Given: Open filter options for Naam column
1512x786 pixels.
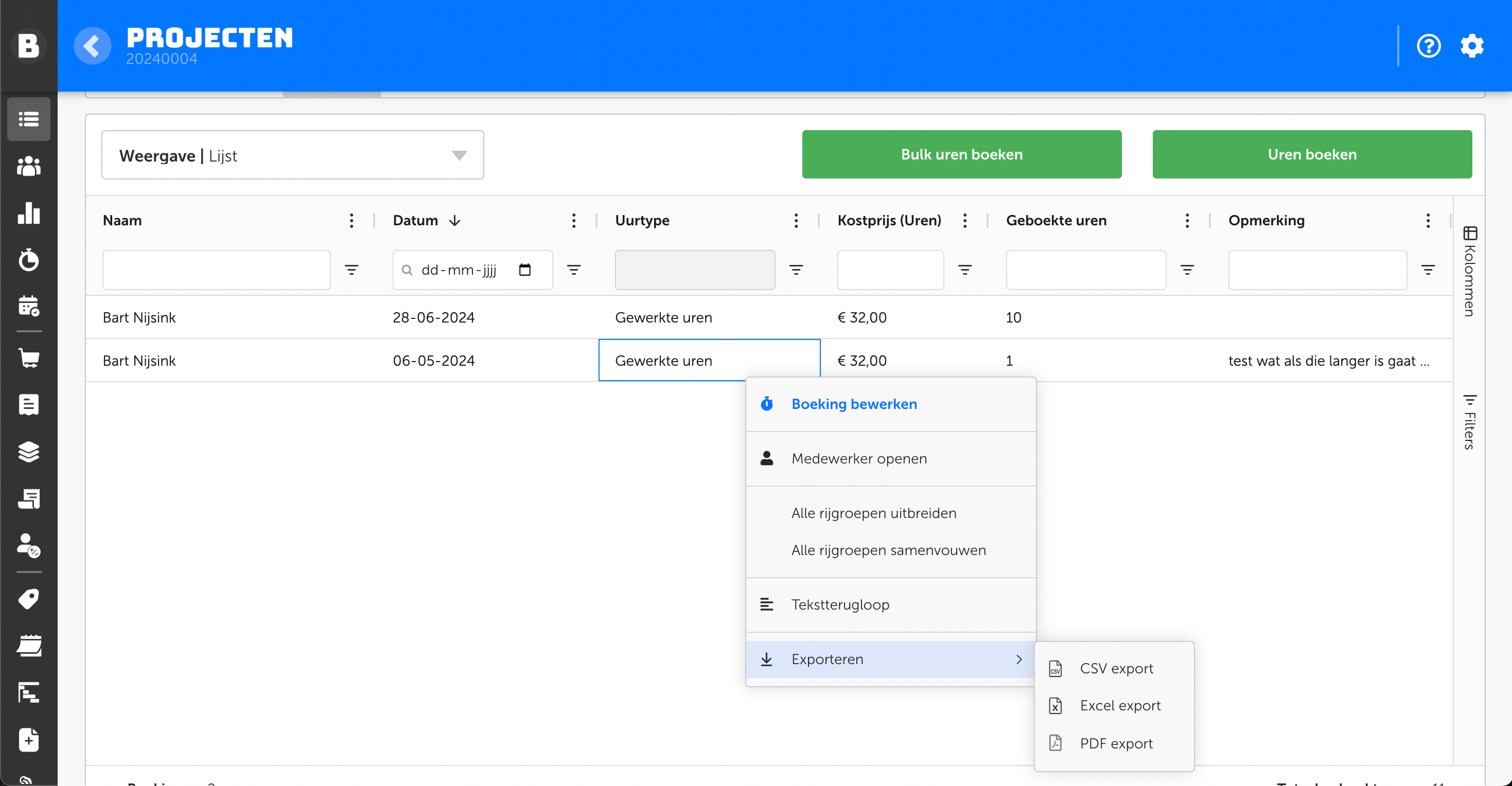Looking at the screenshot, I should [x=351, y=270].
